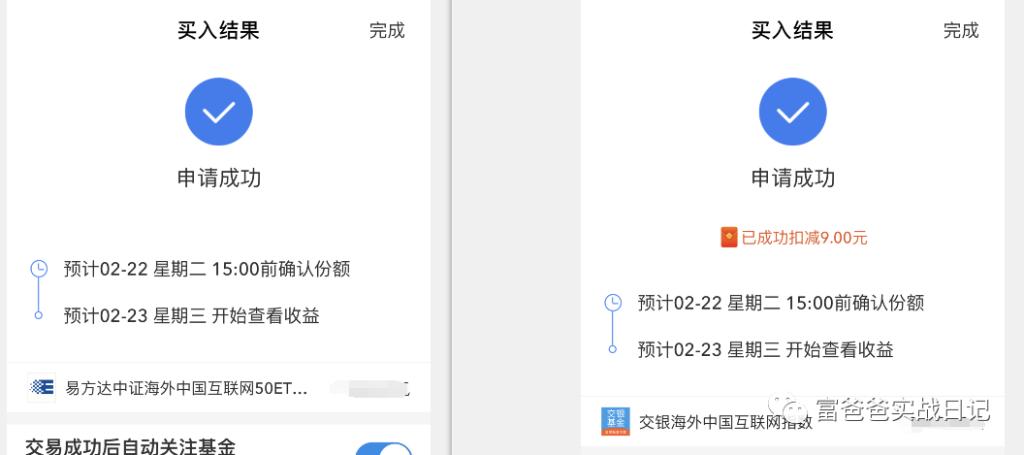Click timeline end dot in 易方达 panel

[39, 316]
